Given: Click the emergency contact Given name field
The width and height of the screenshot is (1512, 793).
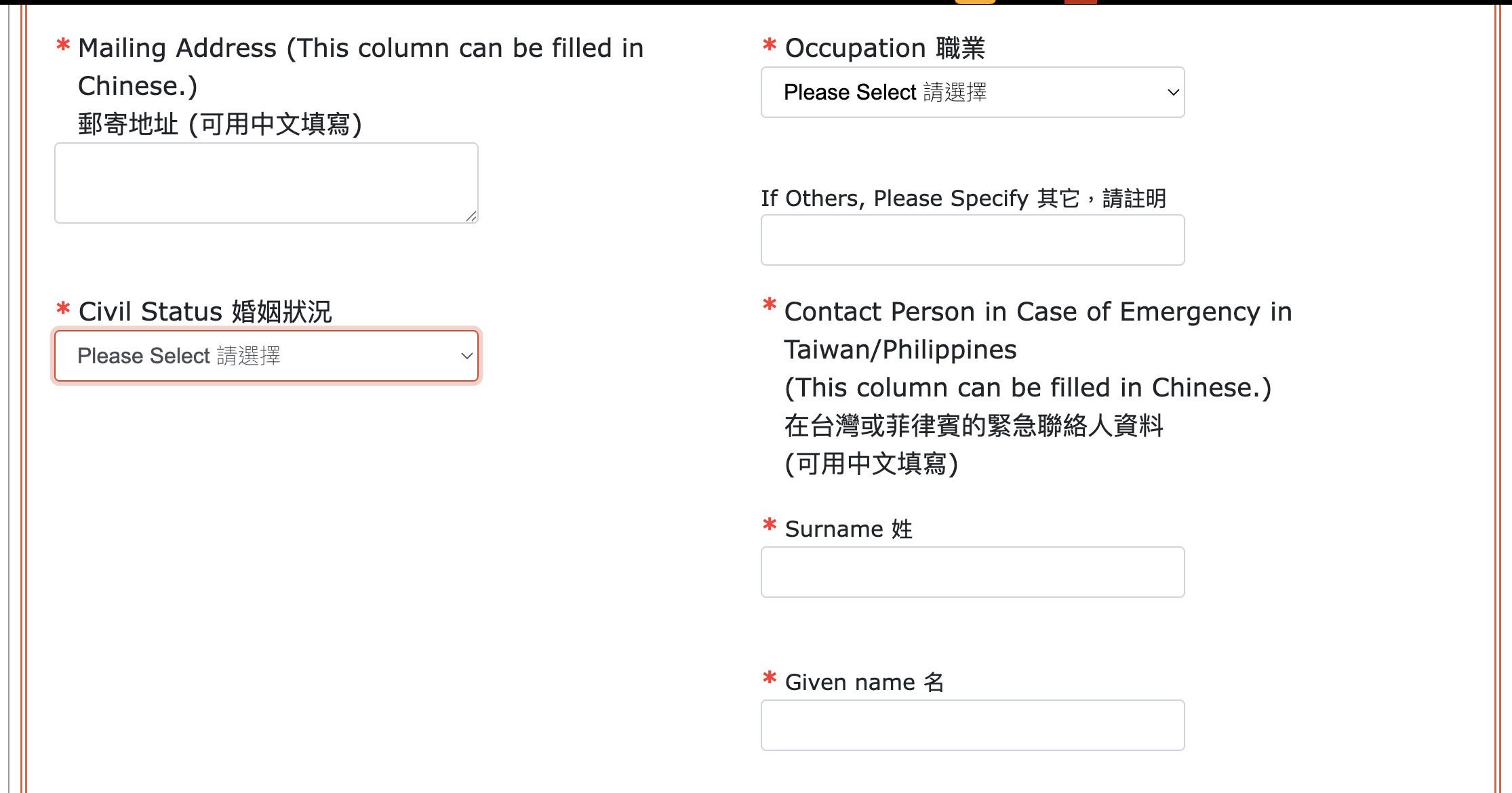Looking at the screenshot, I should (x=972, y=725).
